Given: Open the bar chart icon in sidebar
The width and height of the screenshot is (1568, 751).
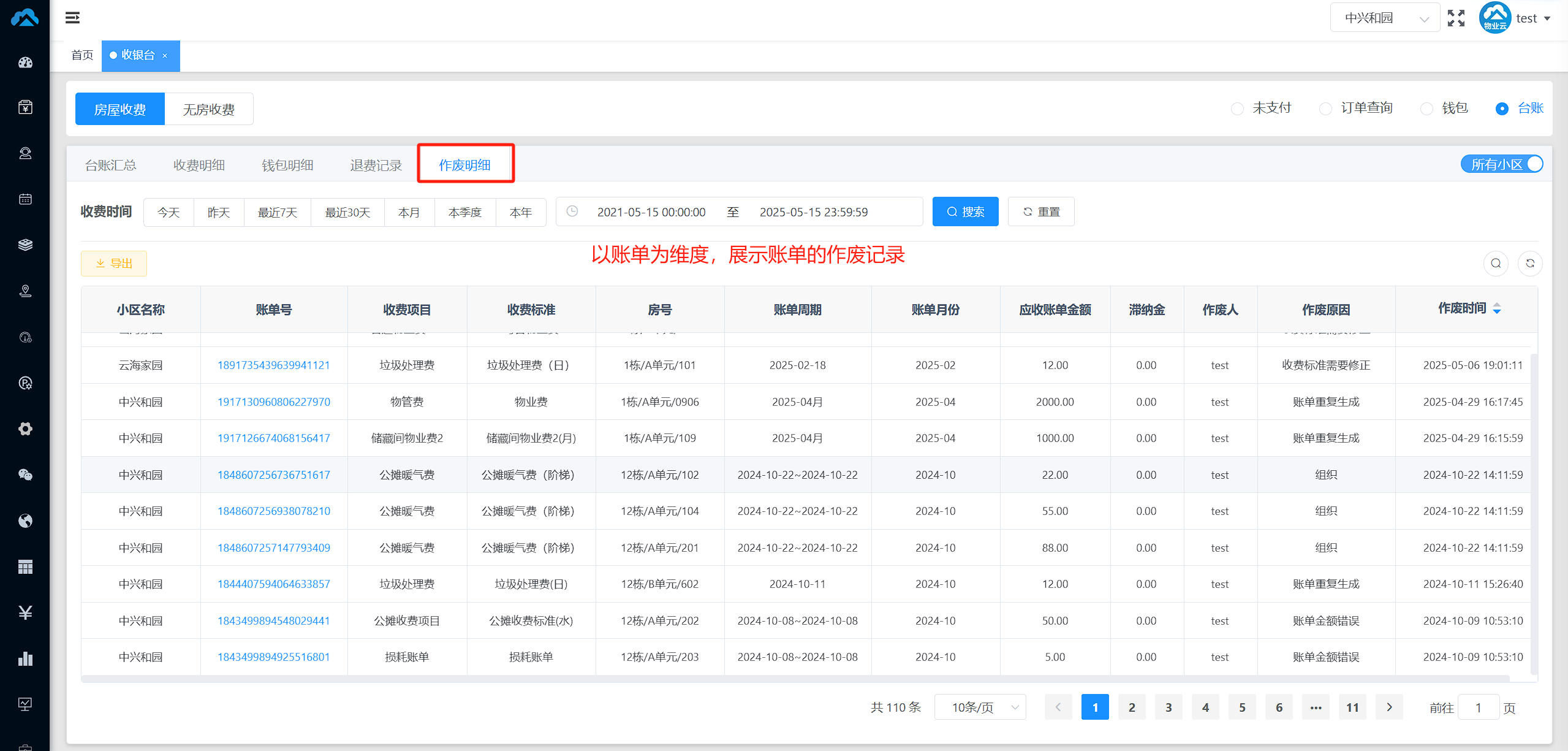Looking at the screenshot, I should 25,658.
